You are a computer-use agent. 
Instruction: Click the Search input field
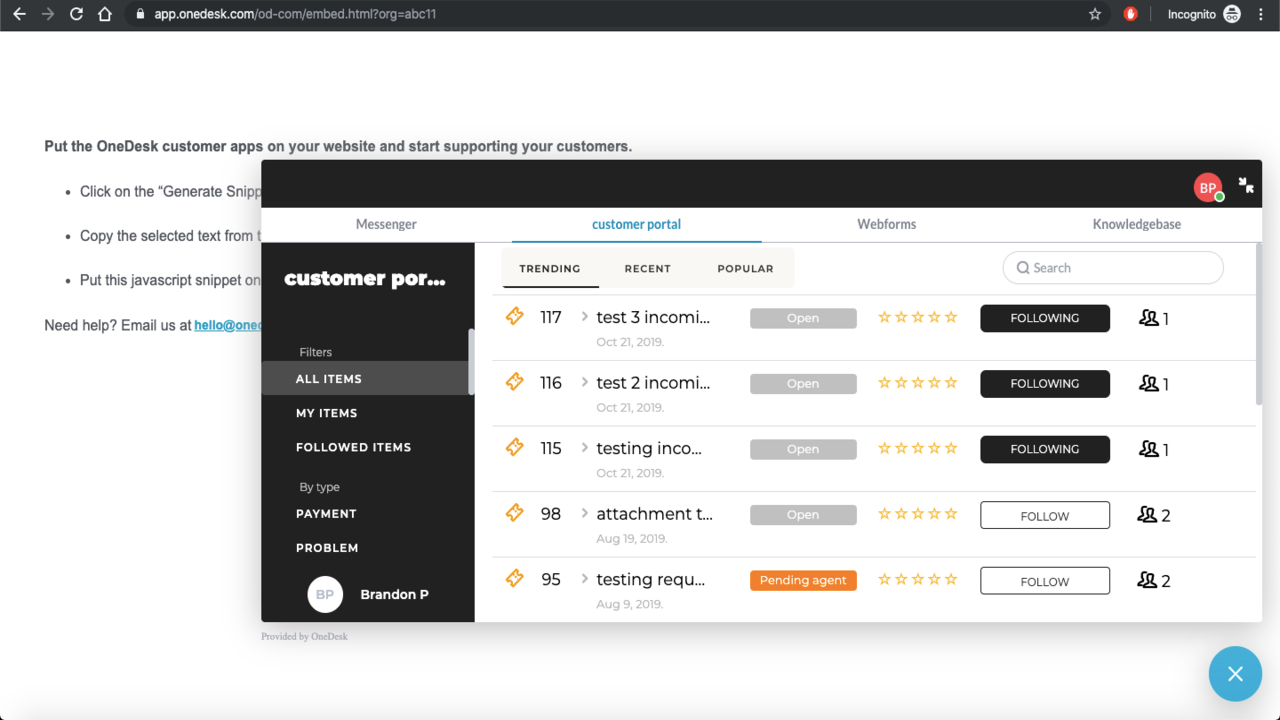(1113, 268)
